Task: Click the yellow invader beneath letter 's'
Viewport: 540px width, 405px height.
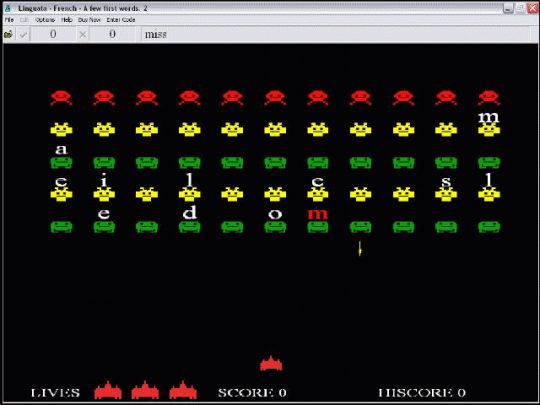Action: [446, 195]
